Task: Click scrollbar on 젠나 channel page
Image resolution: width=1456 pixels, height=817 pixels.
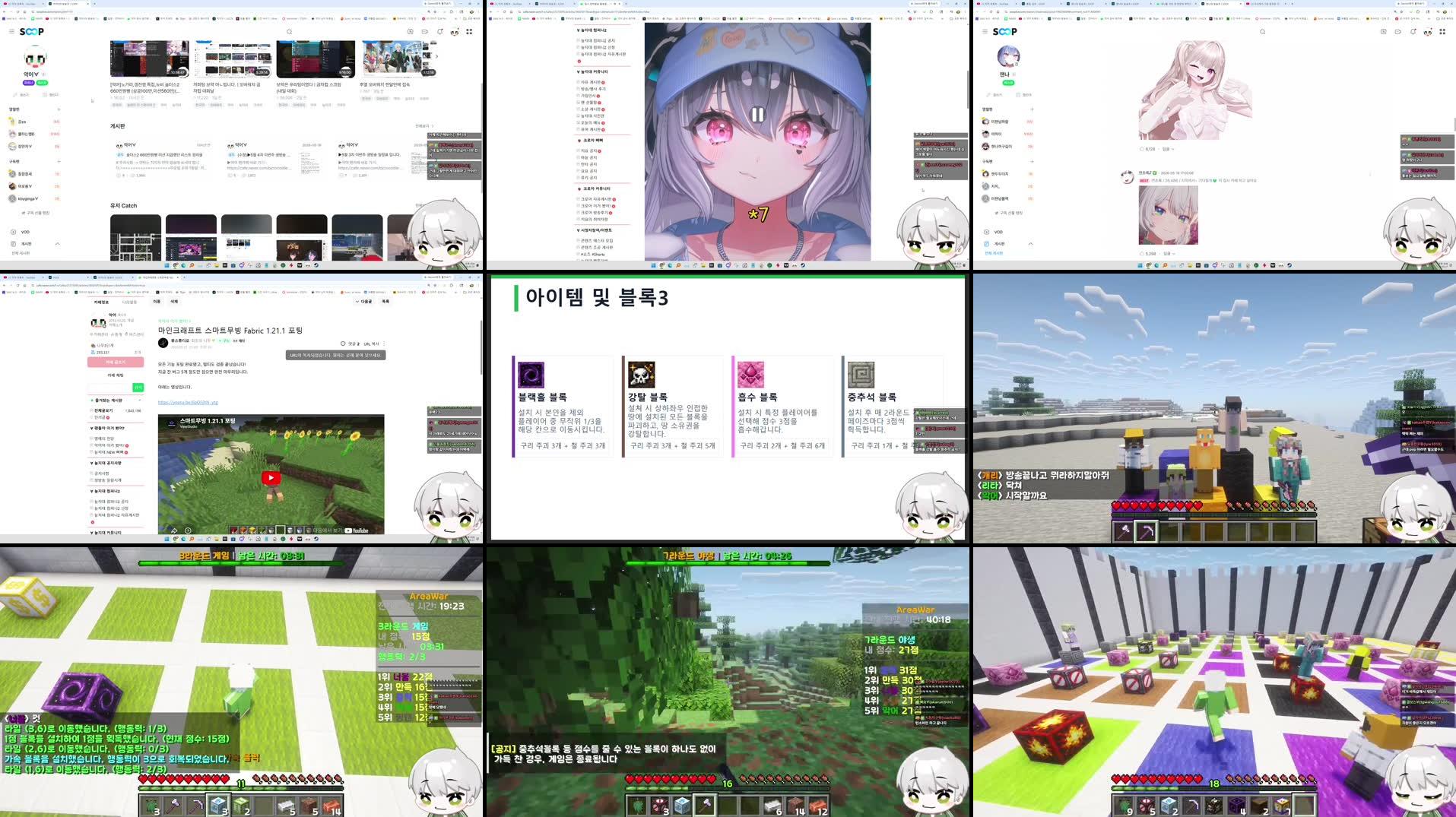Action: click(1454, 123)
